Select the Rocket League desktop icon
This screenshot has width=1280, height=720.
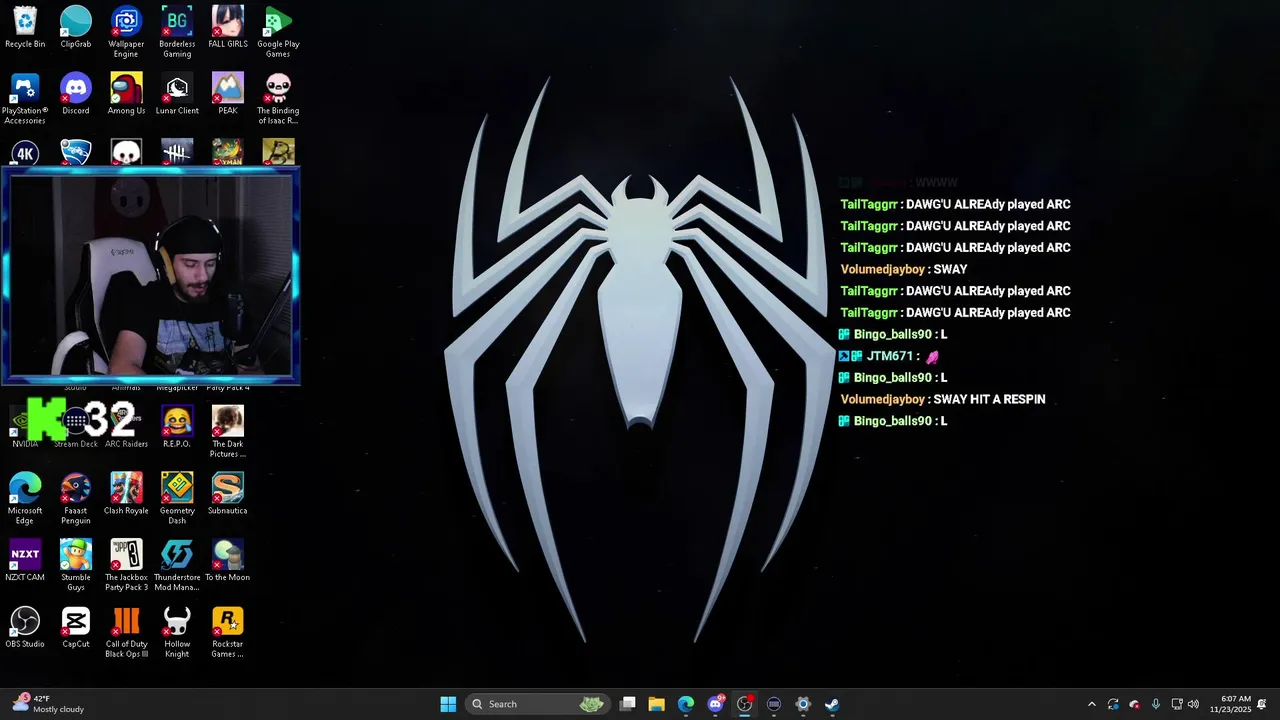75,152
